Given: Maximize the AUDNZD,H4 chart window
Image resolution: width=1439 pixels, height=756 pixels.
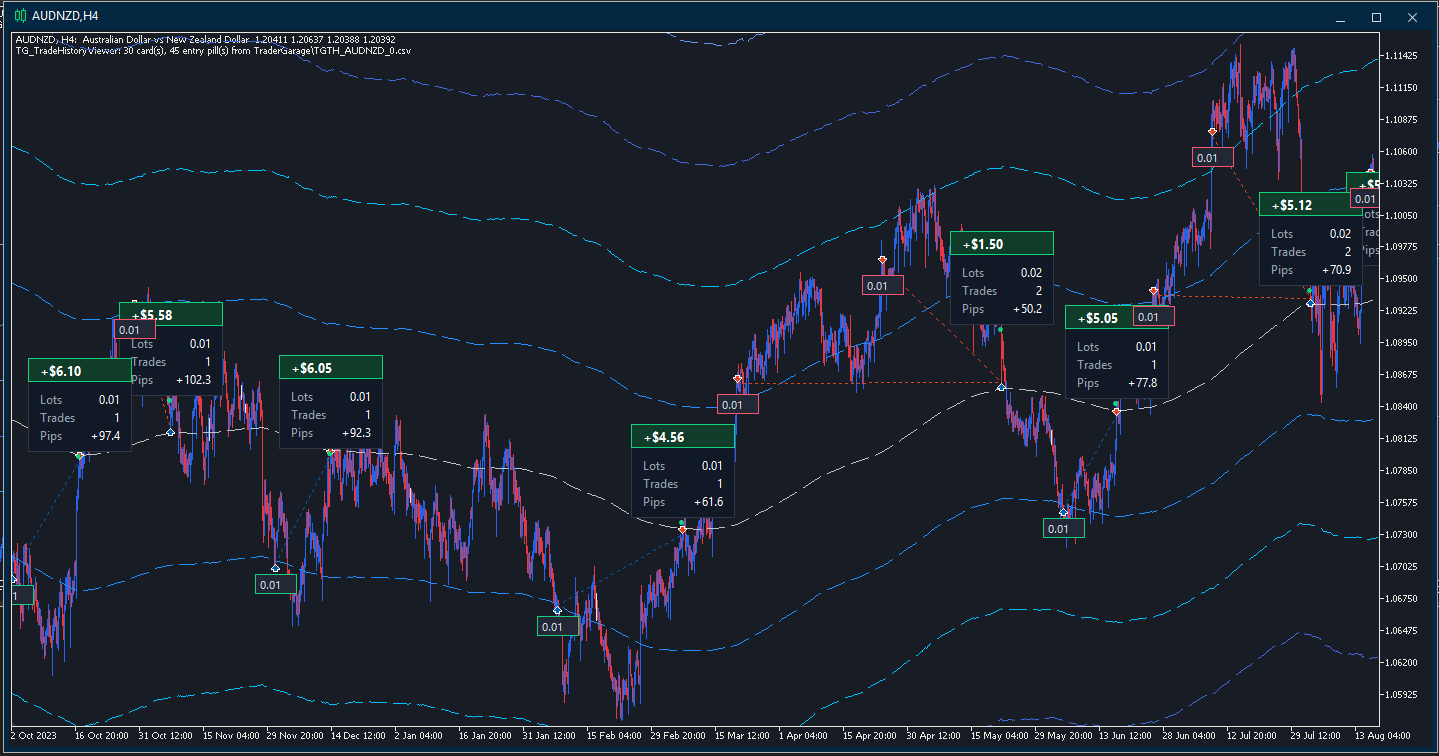Looking at the screenshot, I should pyautogui.click(x=1376, y=17).
